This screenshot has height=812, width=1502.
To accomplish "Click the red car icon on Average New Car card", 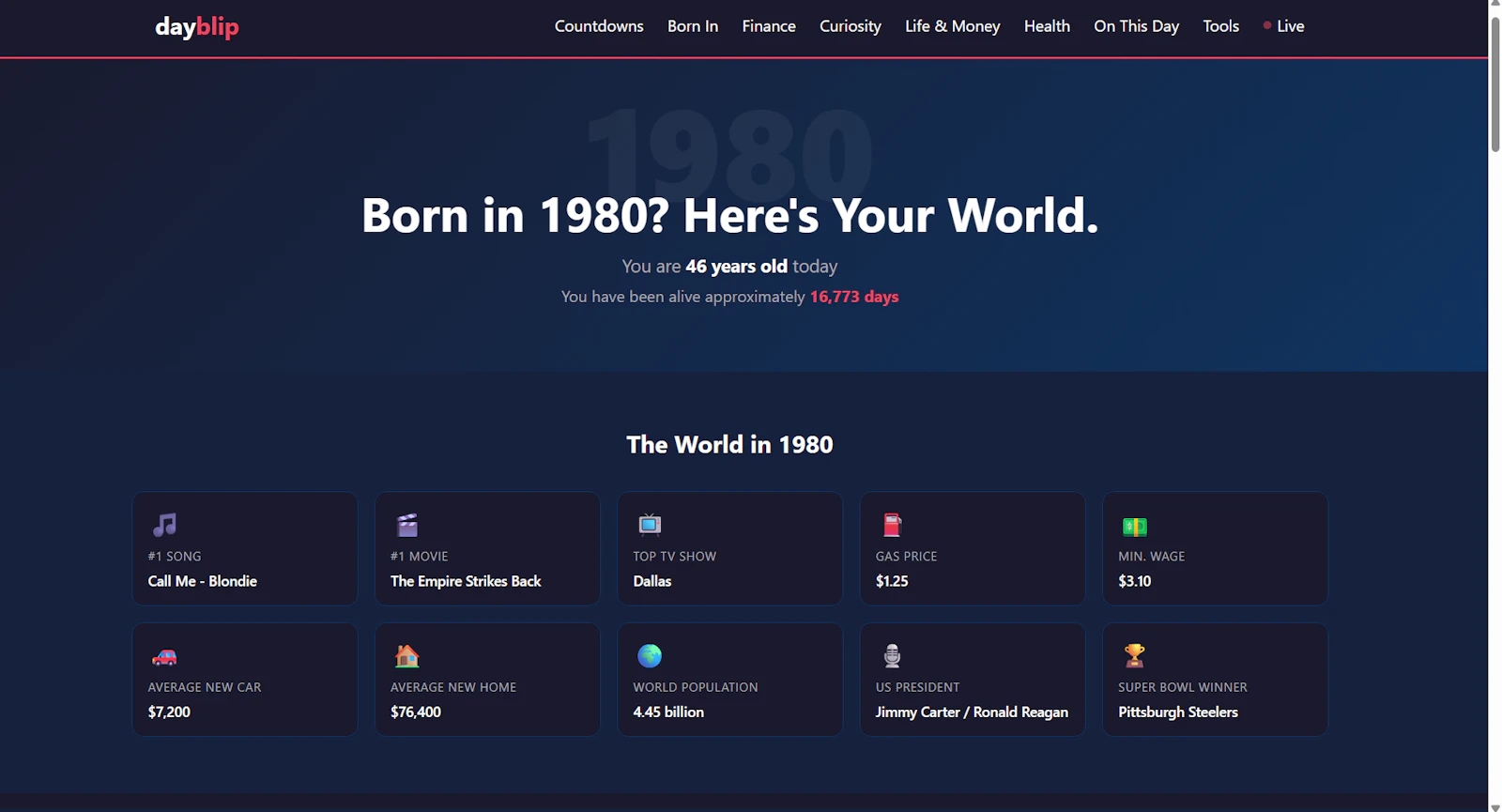I will pos(164,656).
